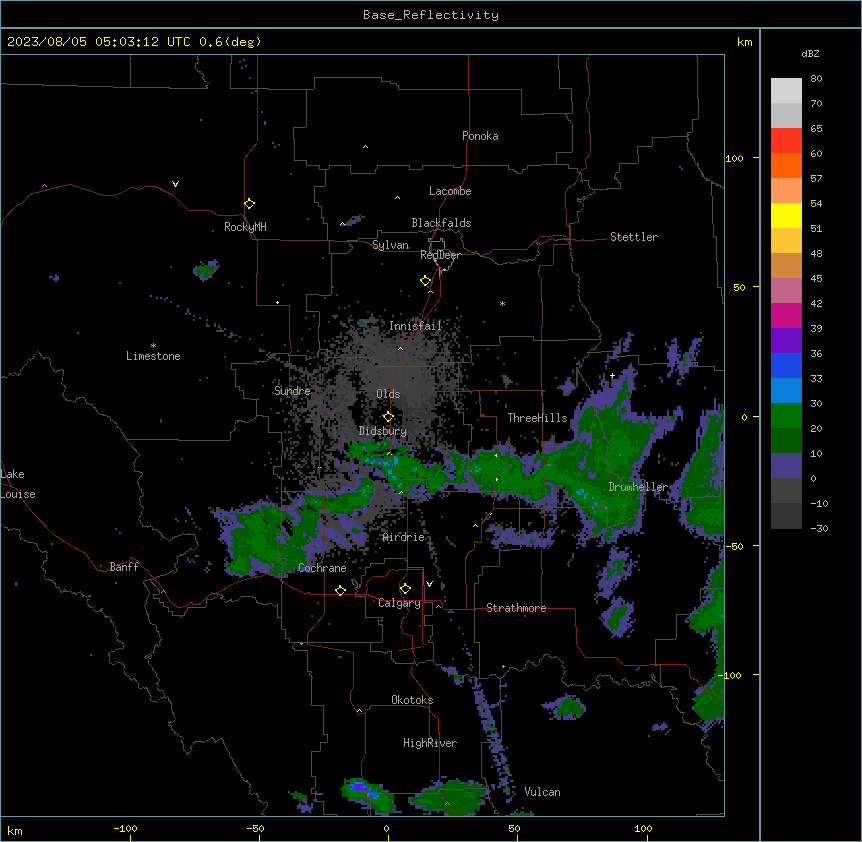862x842 pixels.
Task: Select the Banff label
Action: pos(124,567)
